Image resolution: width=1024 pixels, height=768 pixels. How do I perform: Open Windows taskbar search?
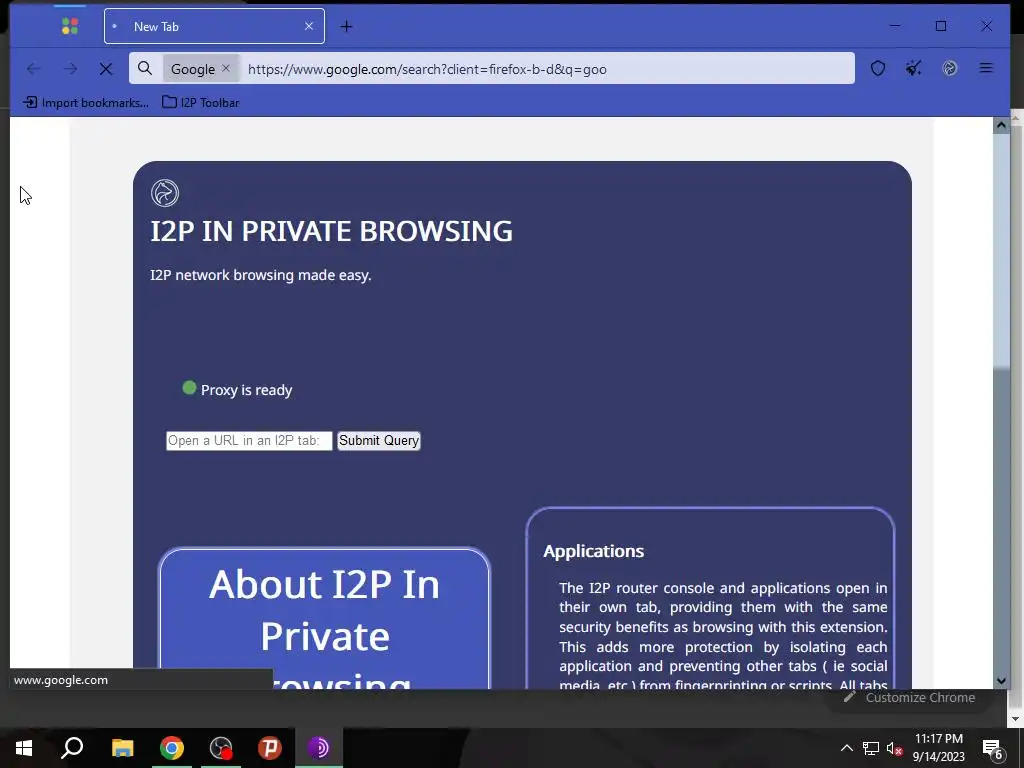click(72, 748)
